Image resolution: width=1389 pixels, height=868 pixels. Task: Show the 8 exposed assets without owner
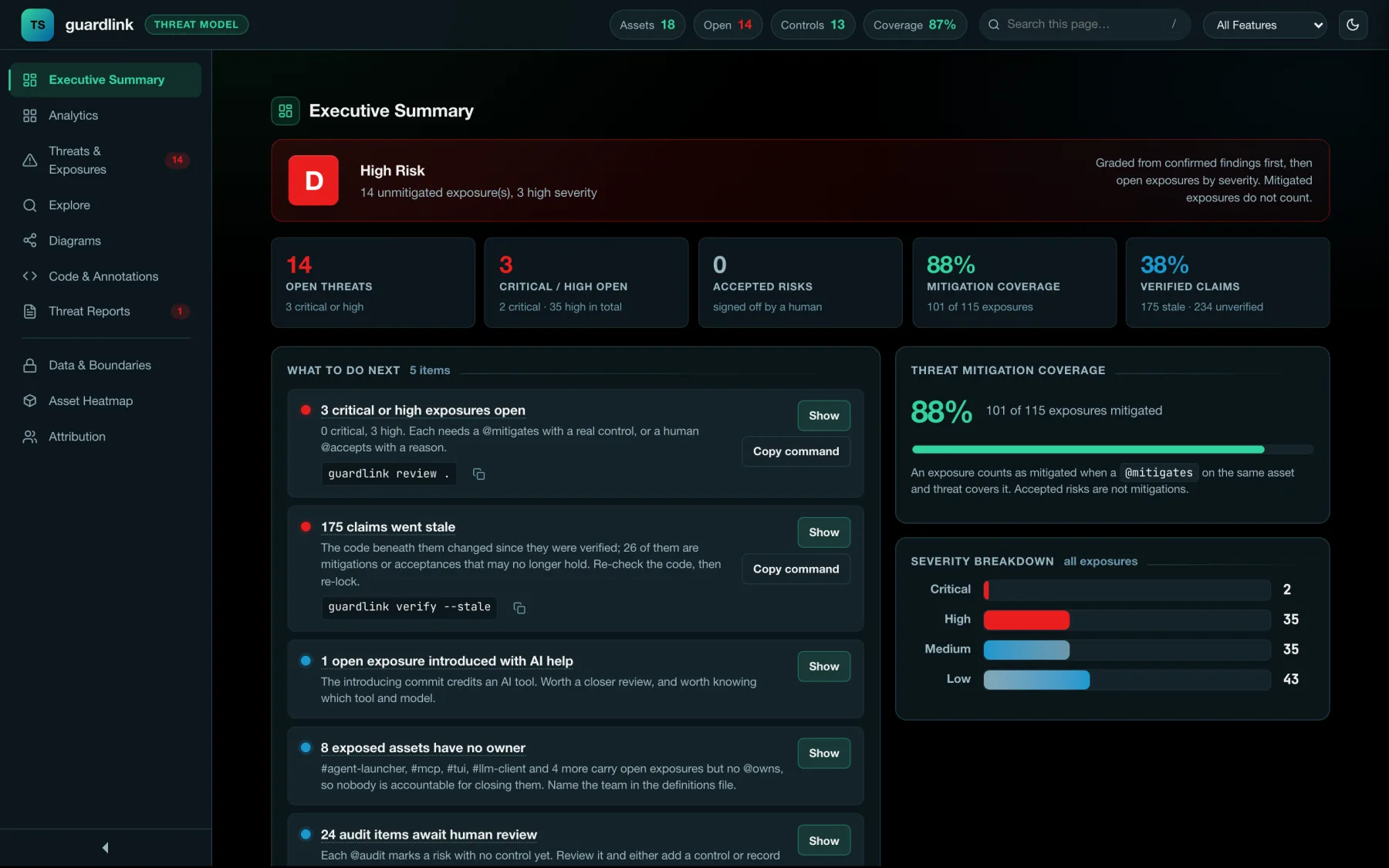824,754
